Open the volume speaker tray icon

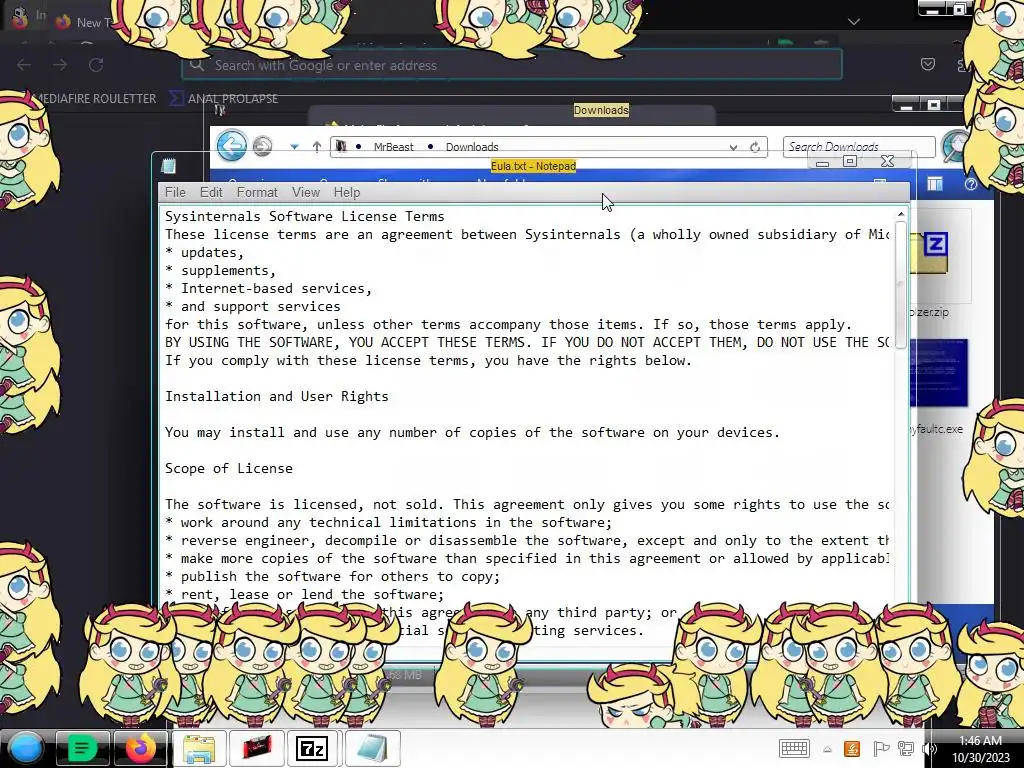[929, 748]
